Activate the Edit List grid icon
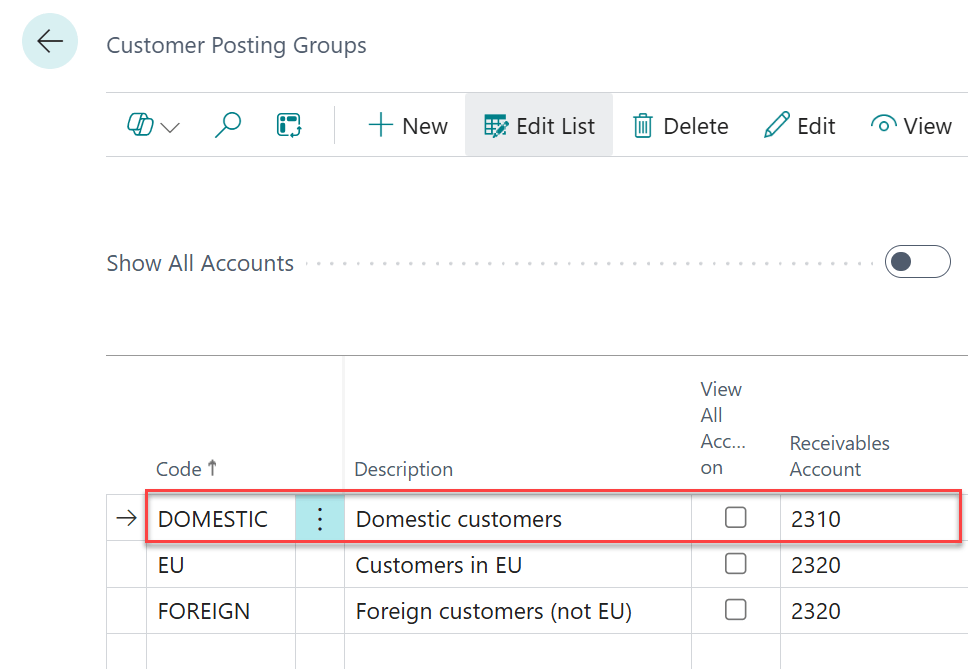This screenshot has width=968, height=669. pyautogui.click(x=496, y=125)
